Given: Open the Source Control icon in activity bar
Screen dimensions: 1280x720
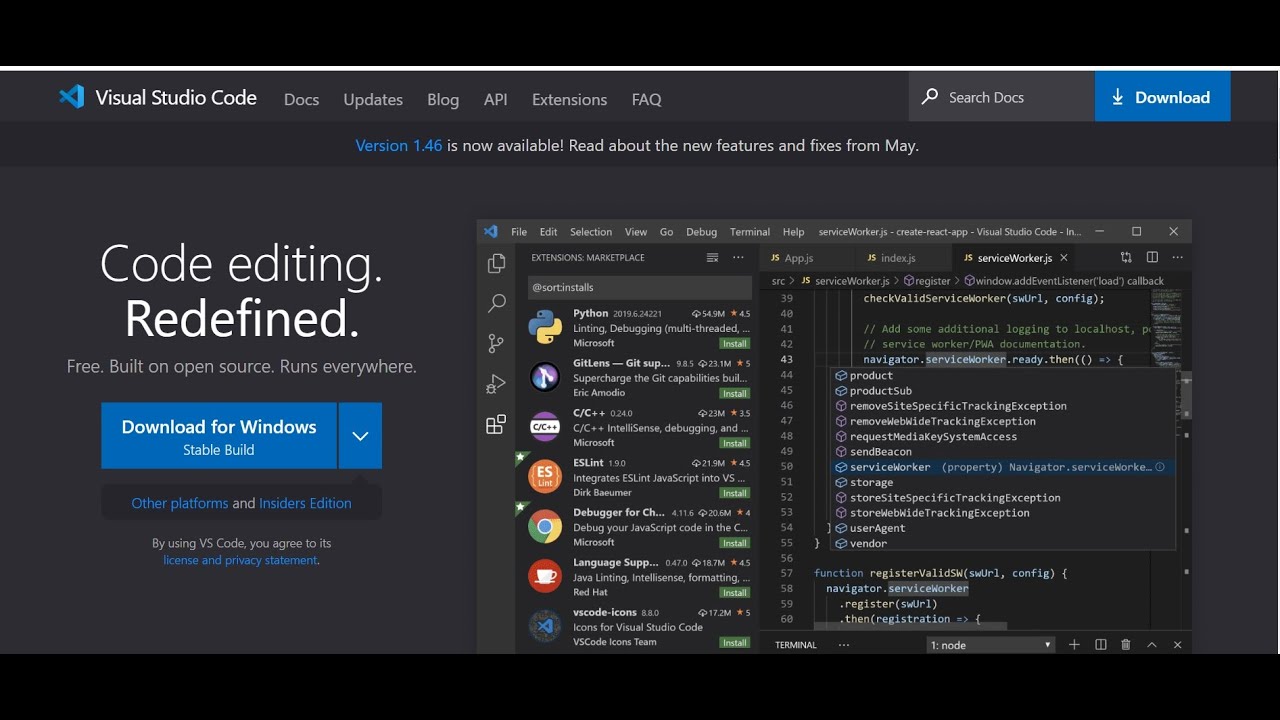Looking at the screenshot, I should coord(496,344).
